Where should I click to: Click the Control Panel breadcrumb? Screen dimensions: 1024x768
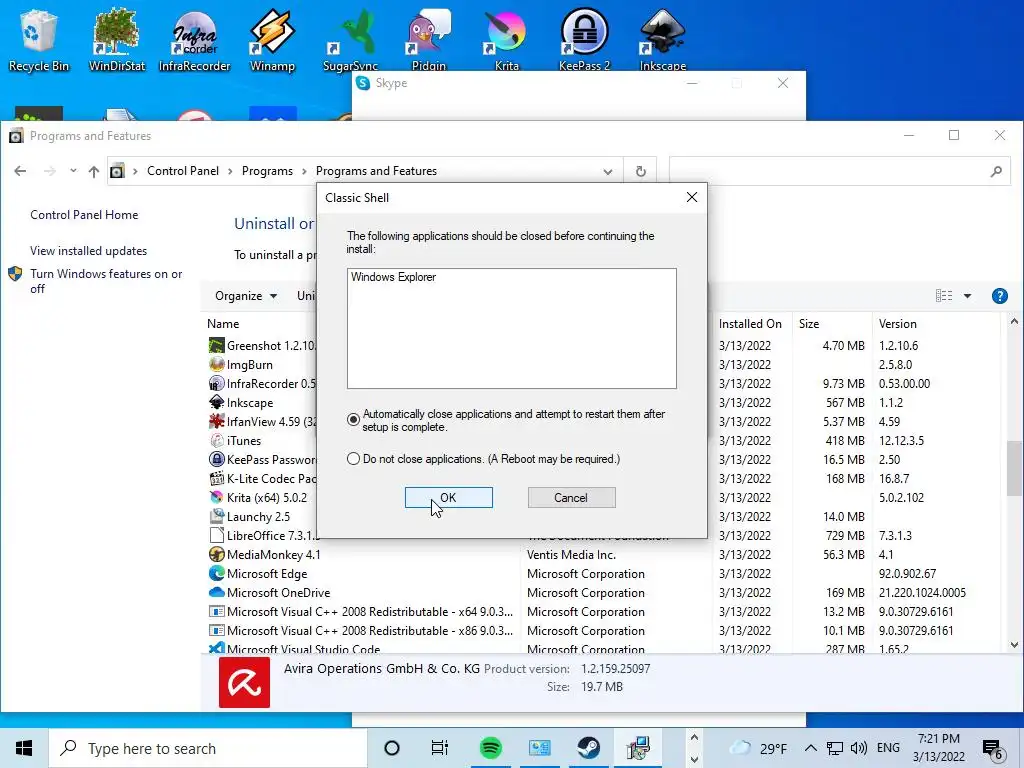pos(183,171)
